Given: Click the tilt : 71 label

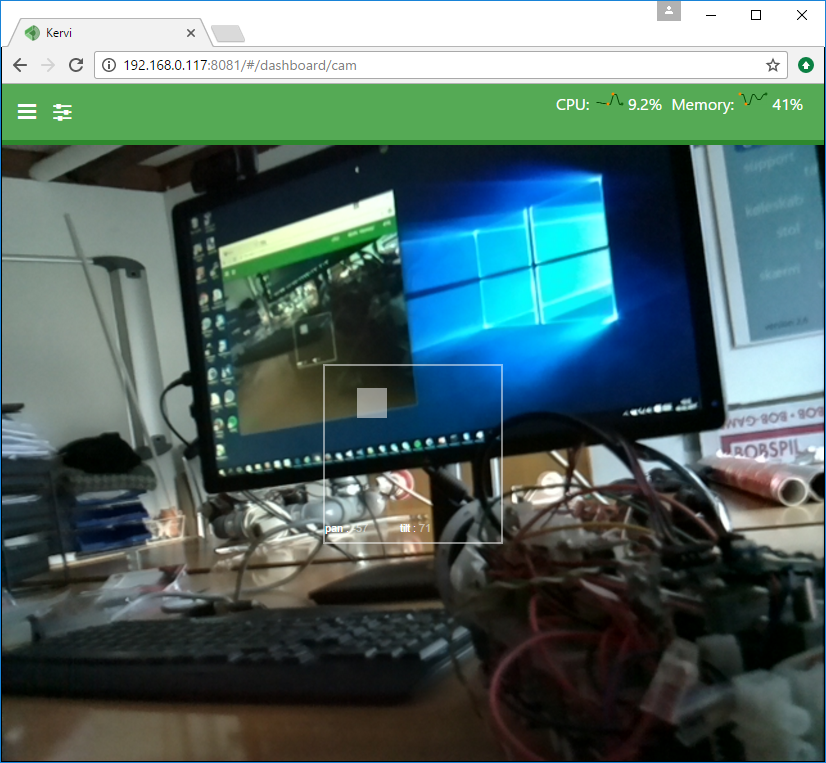Looking at the screenshot, I should 415,528.
